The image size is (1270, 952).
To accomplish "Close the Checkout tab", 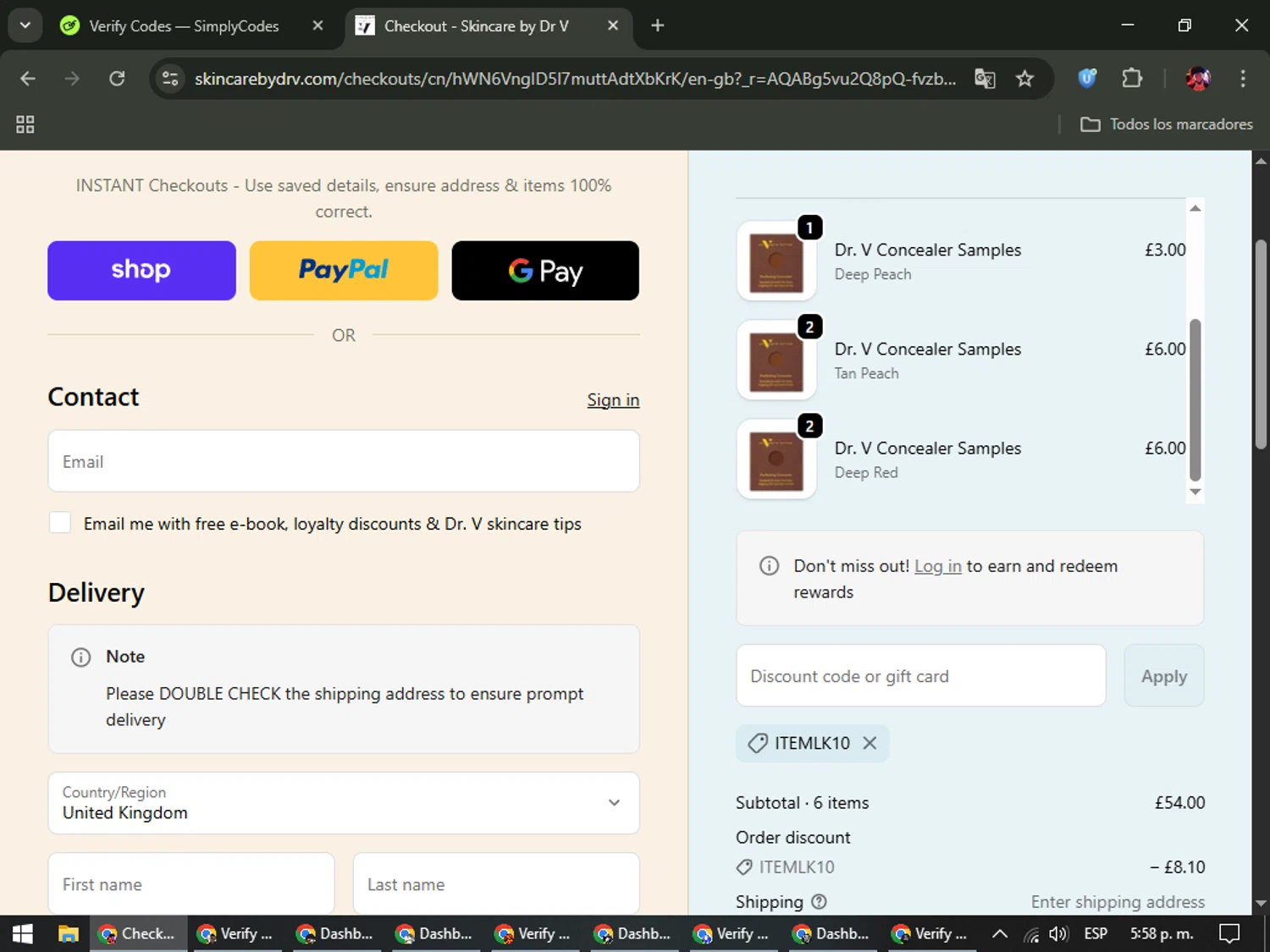I will 613,26.
